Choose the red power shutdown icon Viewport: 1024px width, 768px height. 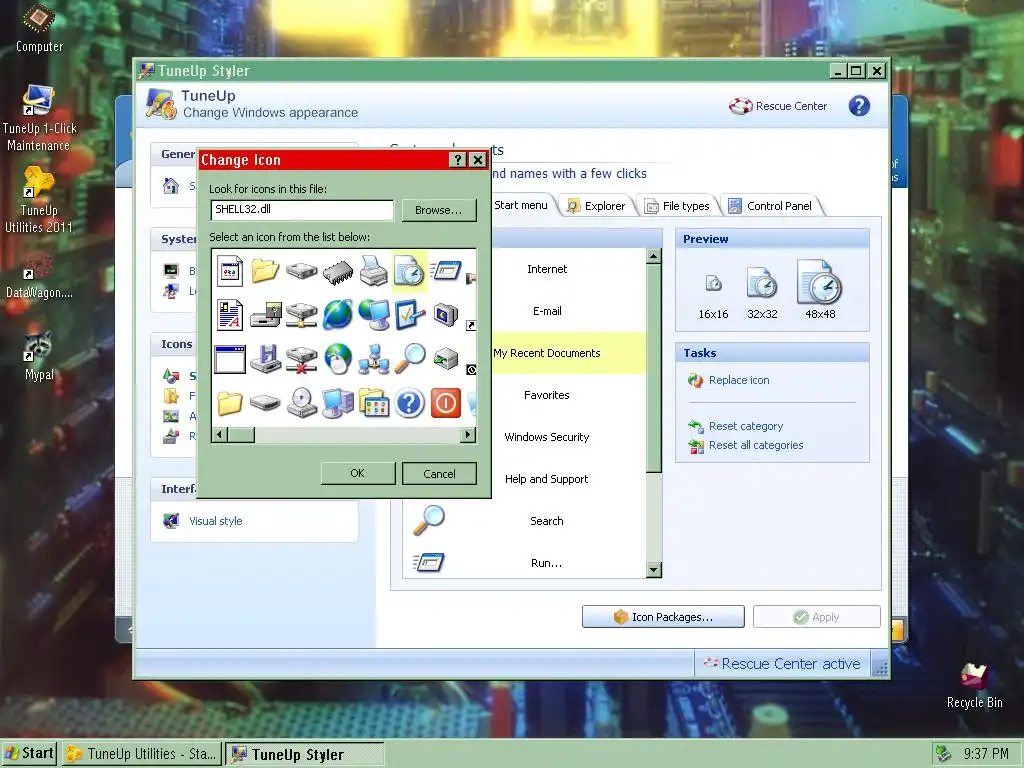tap(446, 403)
